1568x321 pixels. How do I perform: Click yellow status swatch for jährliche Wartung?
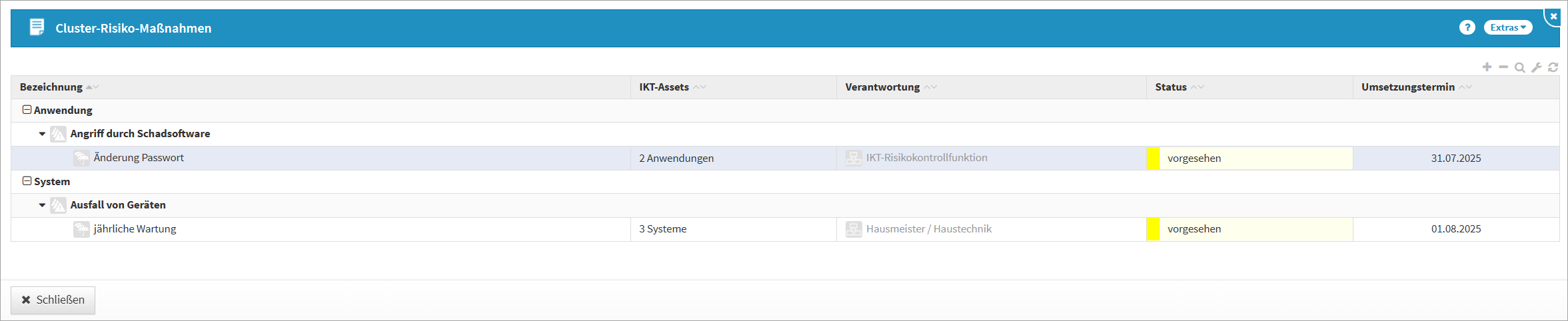pyautogui.click(x=1153, y=229)
